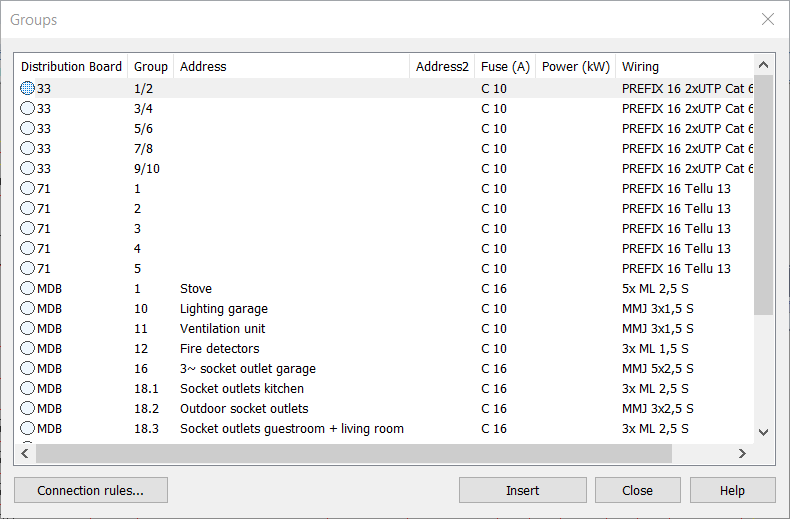The image size is (790, 519).
Task: Click the Wiring column header
Action: click(x=640, y=67)
